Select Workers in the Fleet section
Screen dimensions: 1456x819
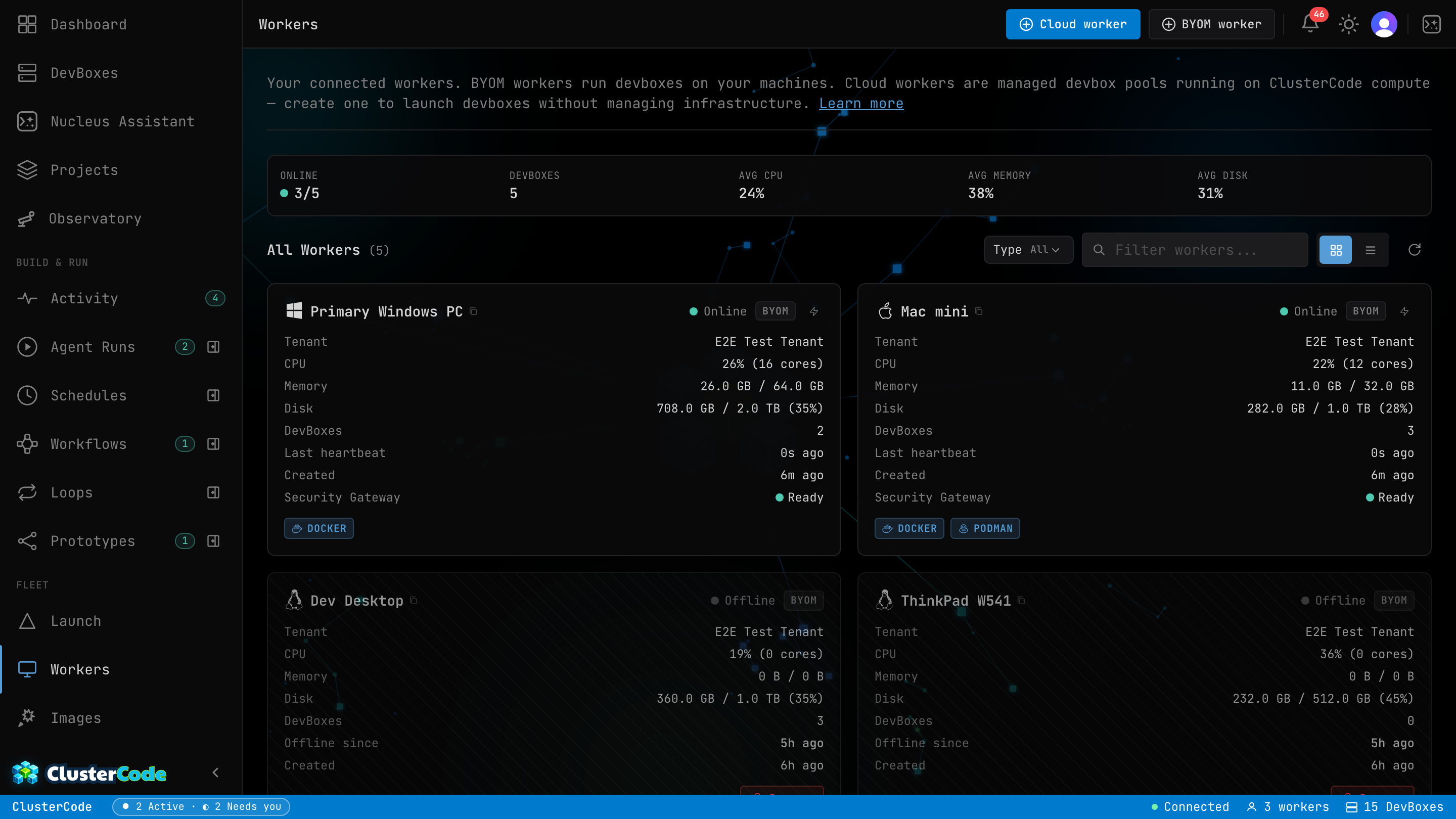click(121, 670)
